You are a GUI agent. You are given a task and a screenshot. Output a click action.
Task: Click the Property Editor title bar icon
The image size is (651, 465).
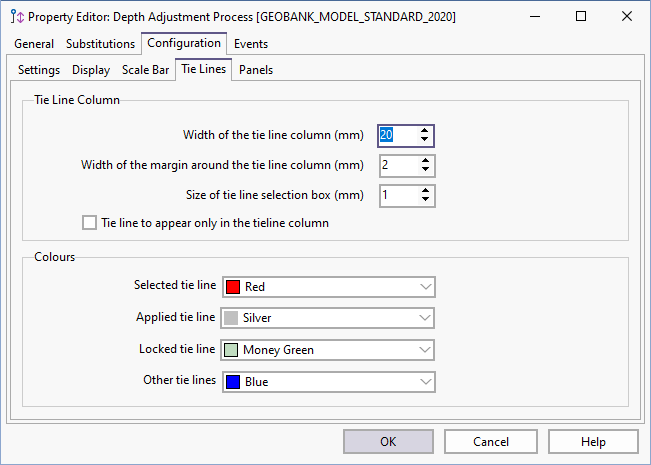click(16, 17)
